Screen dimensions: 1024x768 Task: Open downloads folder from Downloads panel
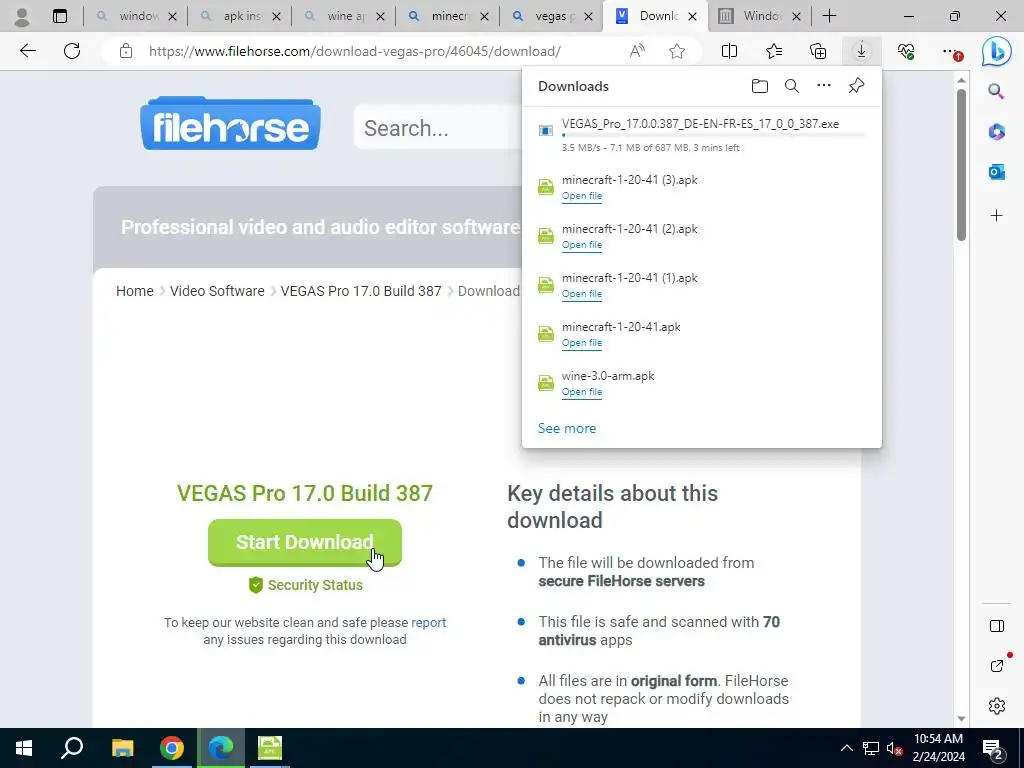[x=760, y=86]
